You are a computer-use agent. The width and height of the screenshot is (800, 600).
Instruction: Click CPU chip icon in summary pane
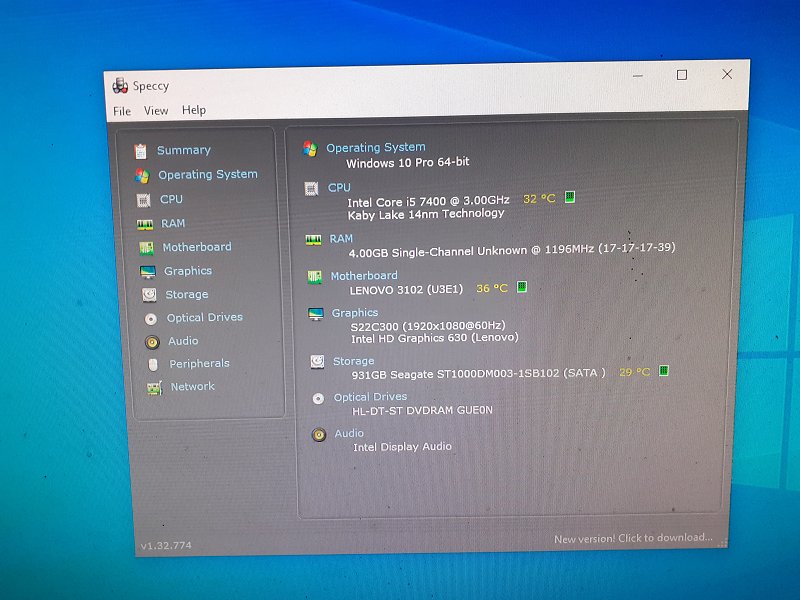311,189
